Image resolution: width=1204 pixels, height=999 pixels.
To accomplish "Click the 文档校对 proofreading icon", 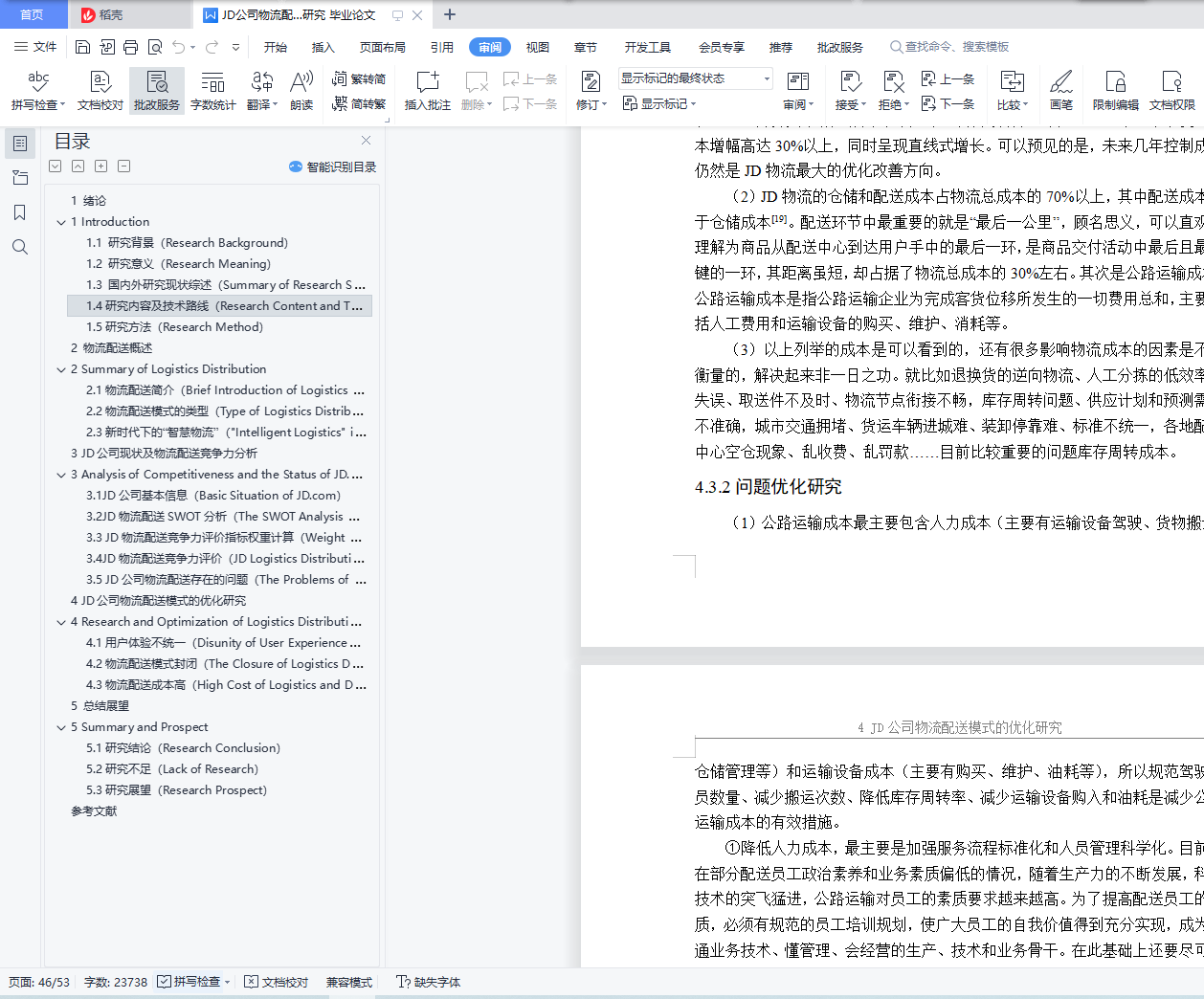I will point(100,91).
